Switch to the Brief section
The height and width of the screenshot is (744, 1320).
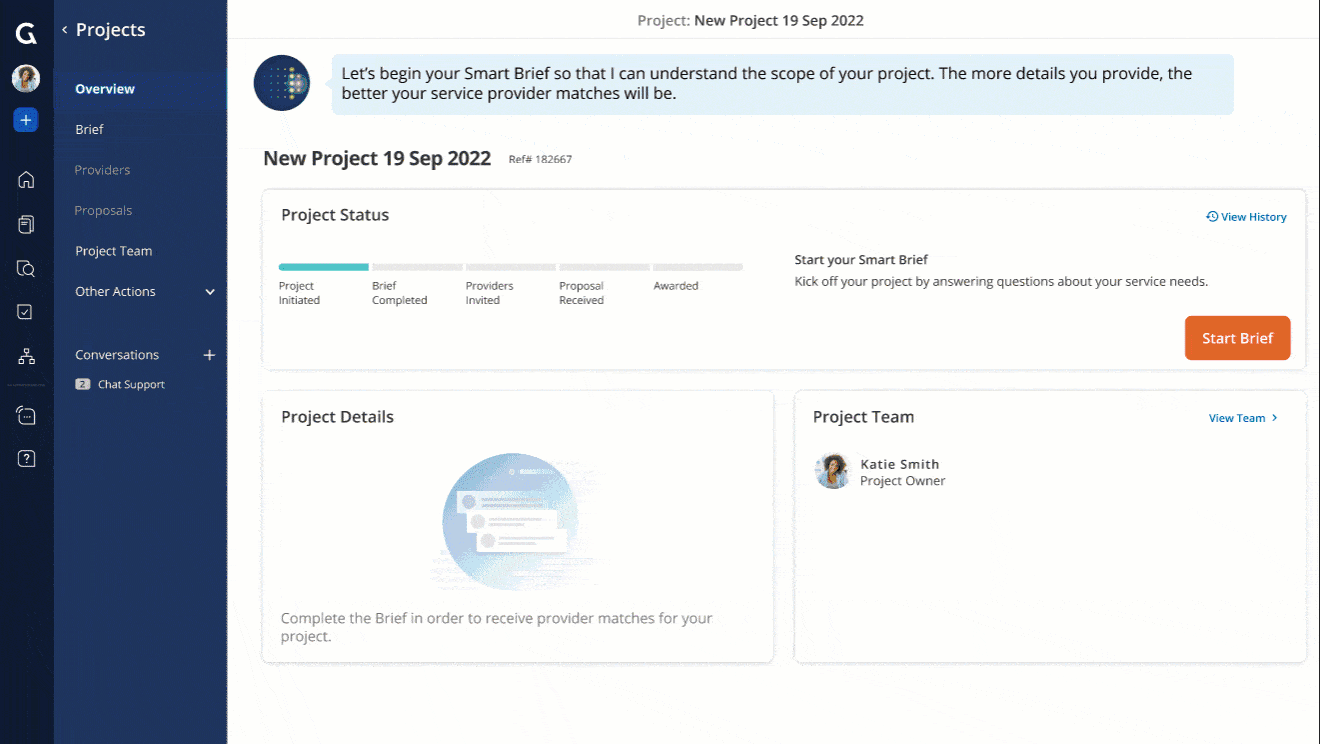(89, 129)
